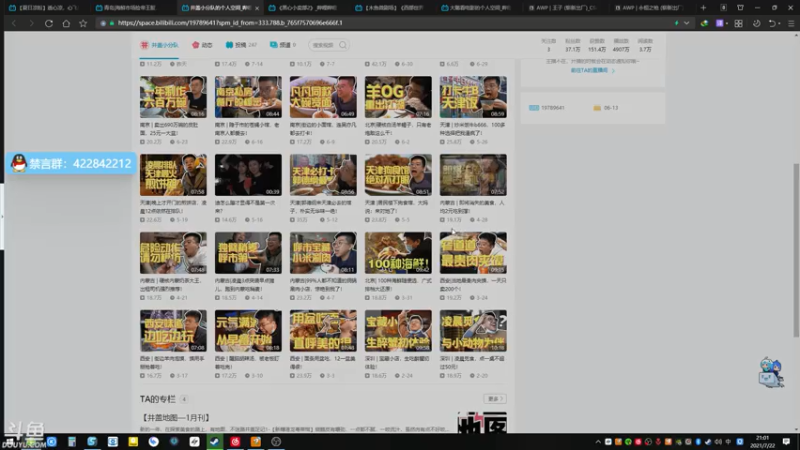This screenshot has height=450, width=800.
Task: Open the notification center icon
Action: [x=786, y=441]
